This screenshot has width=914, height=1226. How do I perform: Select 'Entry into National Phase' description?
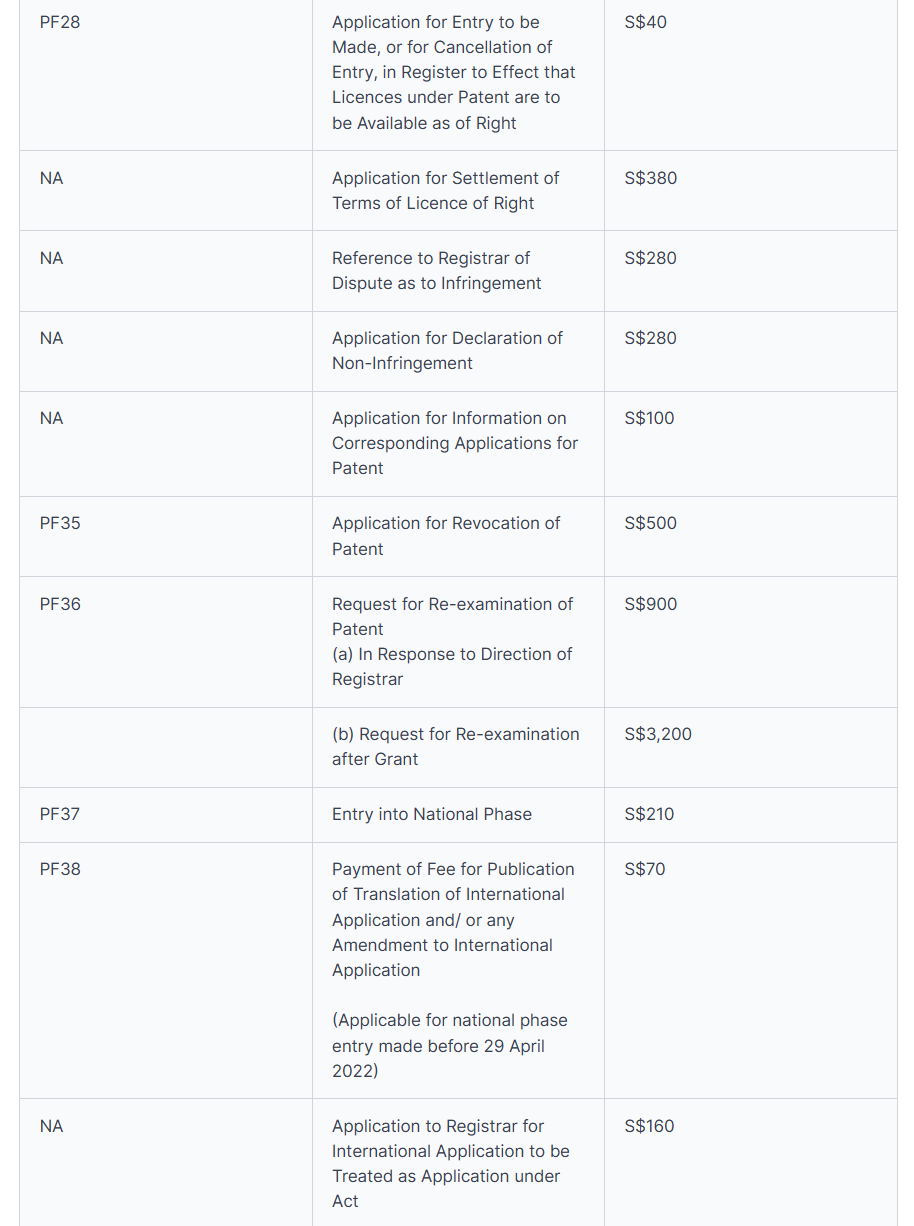431,814
